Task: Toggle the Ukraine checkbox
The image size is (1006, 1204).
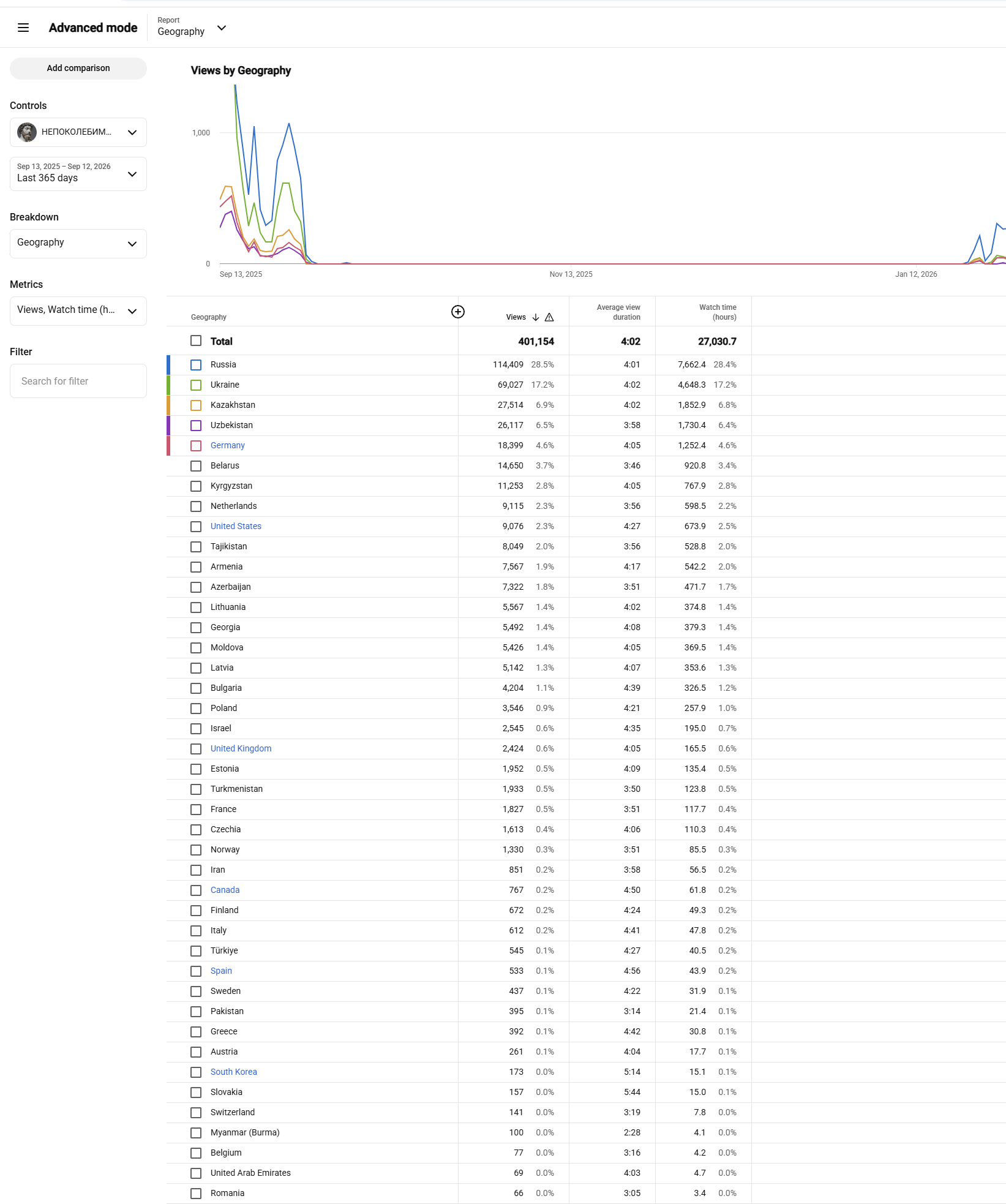Action: pos(196,385)
